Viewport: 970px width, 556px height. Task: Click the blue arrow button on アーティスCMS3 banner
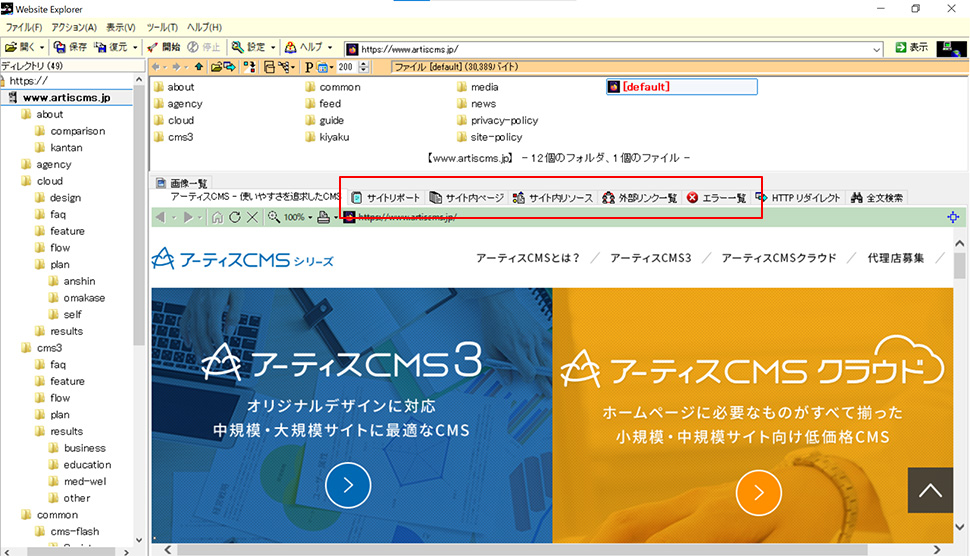tap(348, 485)
